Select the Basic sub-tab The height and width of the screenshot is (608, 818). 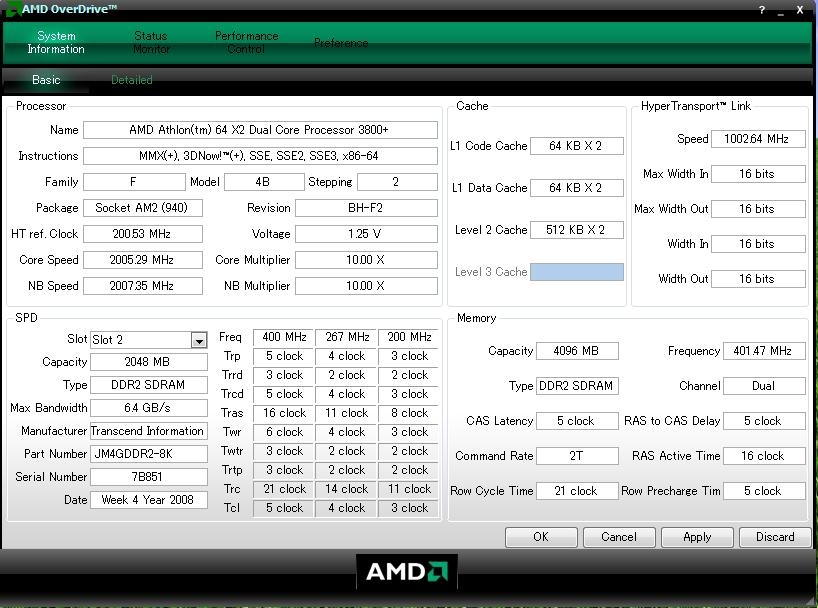(46, 80)
